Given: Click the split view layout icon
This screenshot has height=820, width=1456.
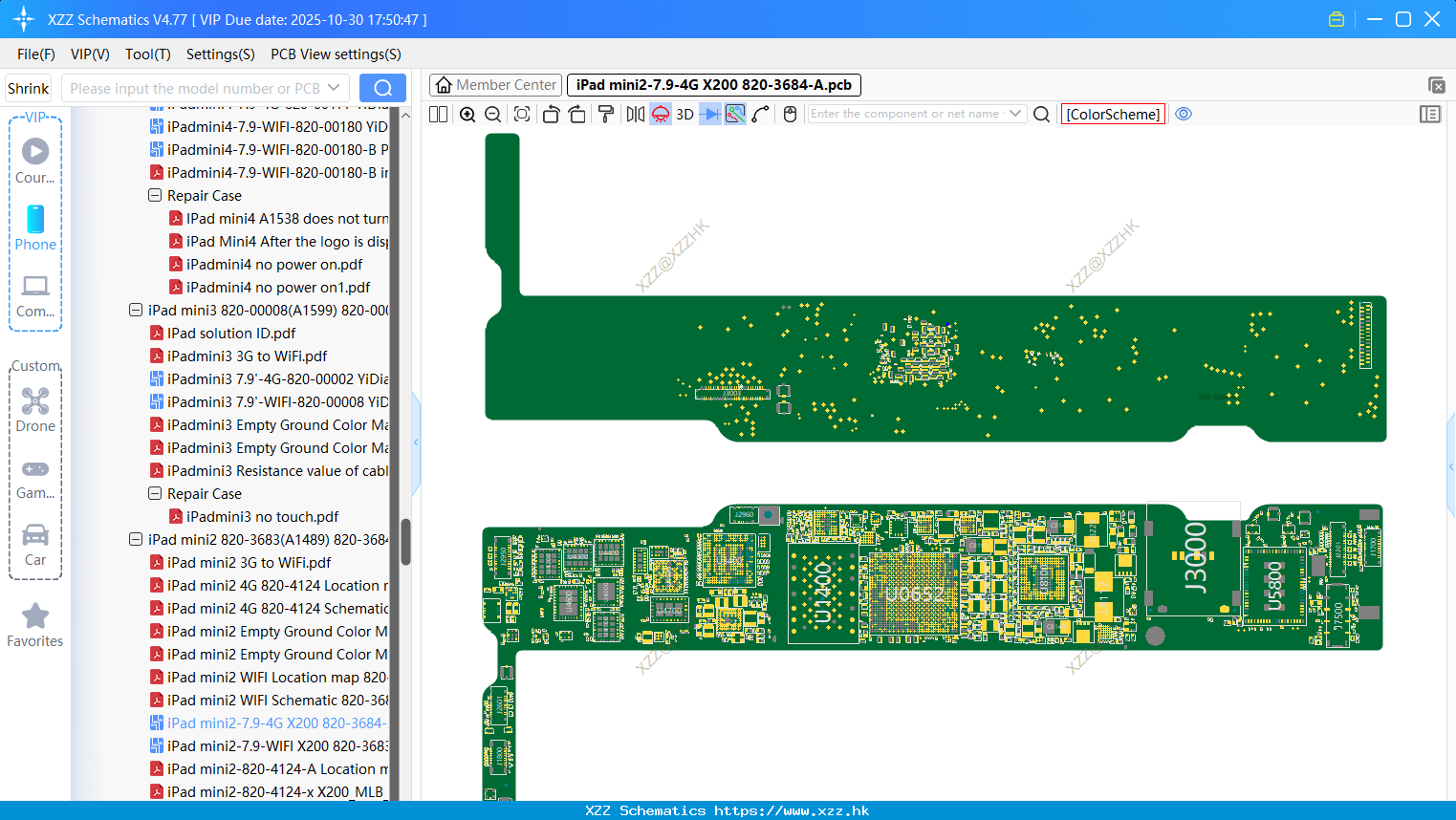Looking at the screenshot, I should [x=439, y=114].
